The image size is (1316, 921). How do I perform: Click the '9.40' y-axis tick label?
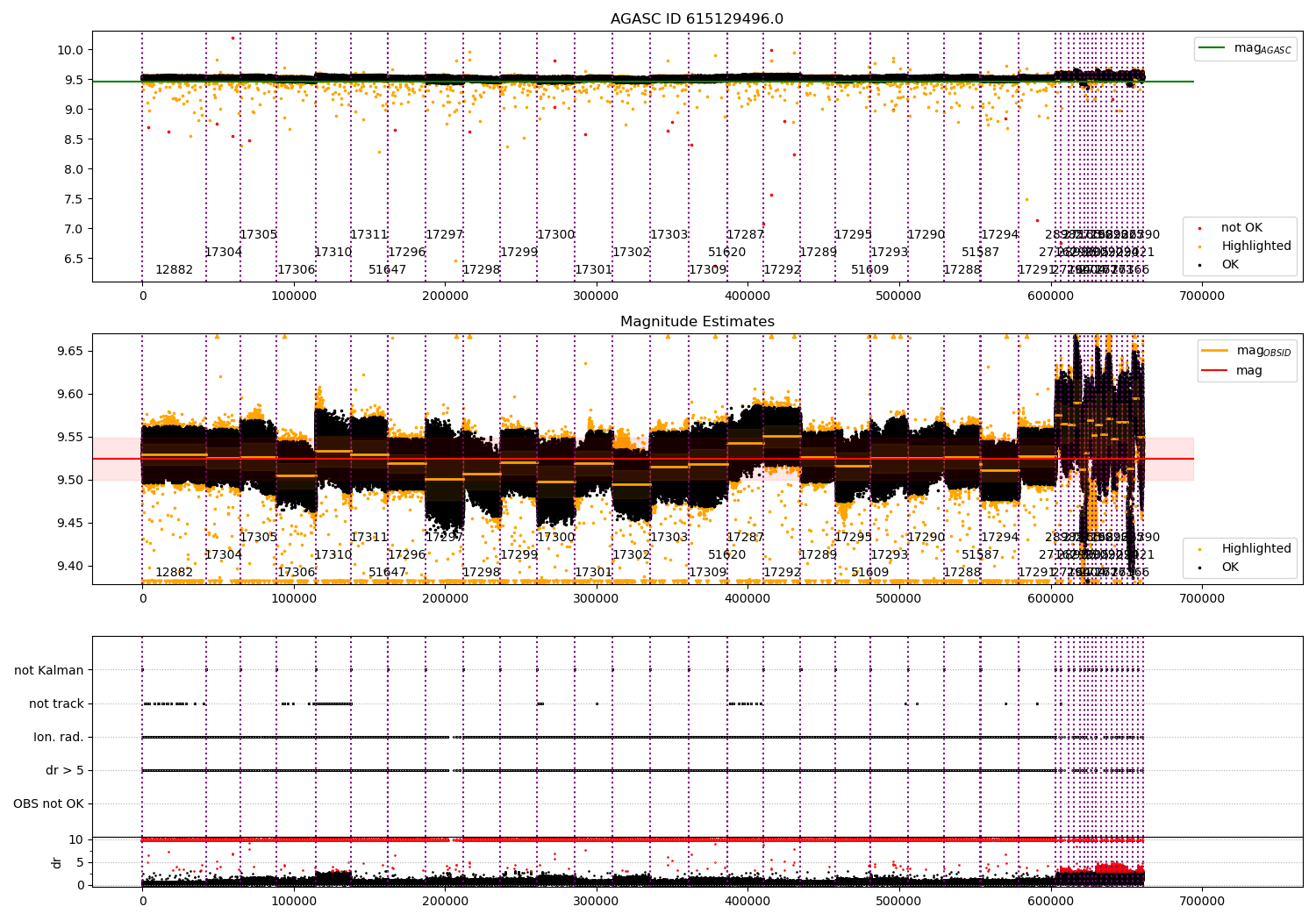click(69, 567)
